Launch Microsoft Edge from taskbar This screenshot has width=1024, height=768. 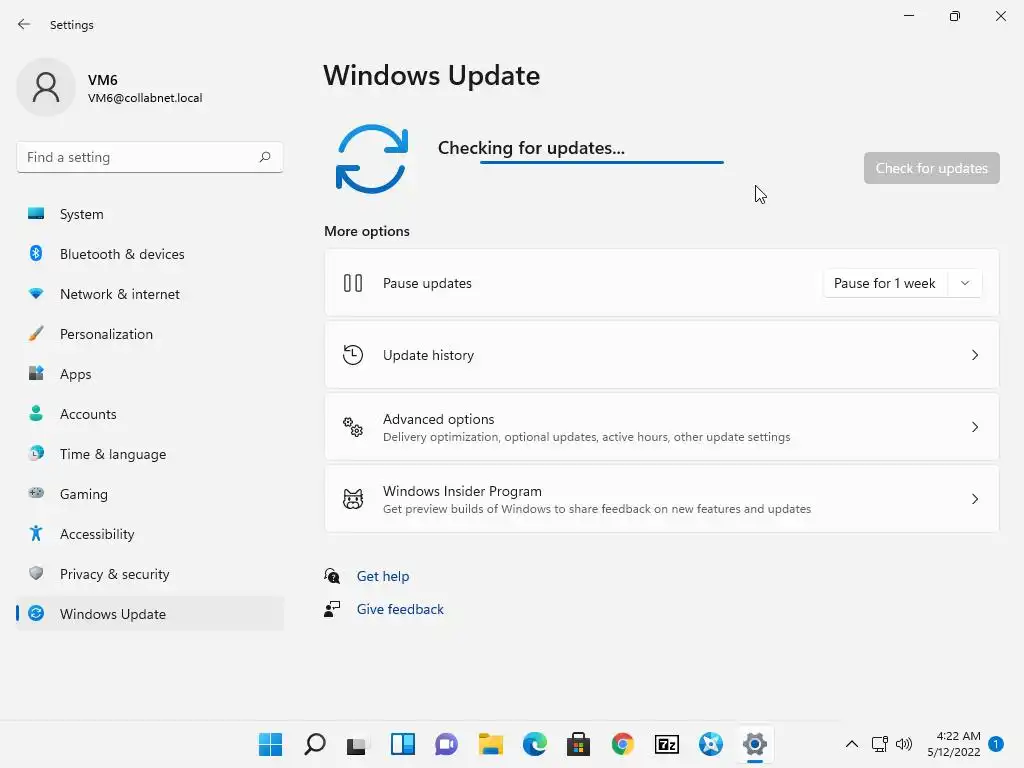click(x=534, y=744)
